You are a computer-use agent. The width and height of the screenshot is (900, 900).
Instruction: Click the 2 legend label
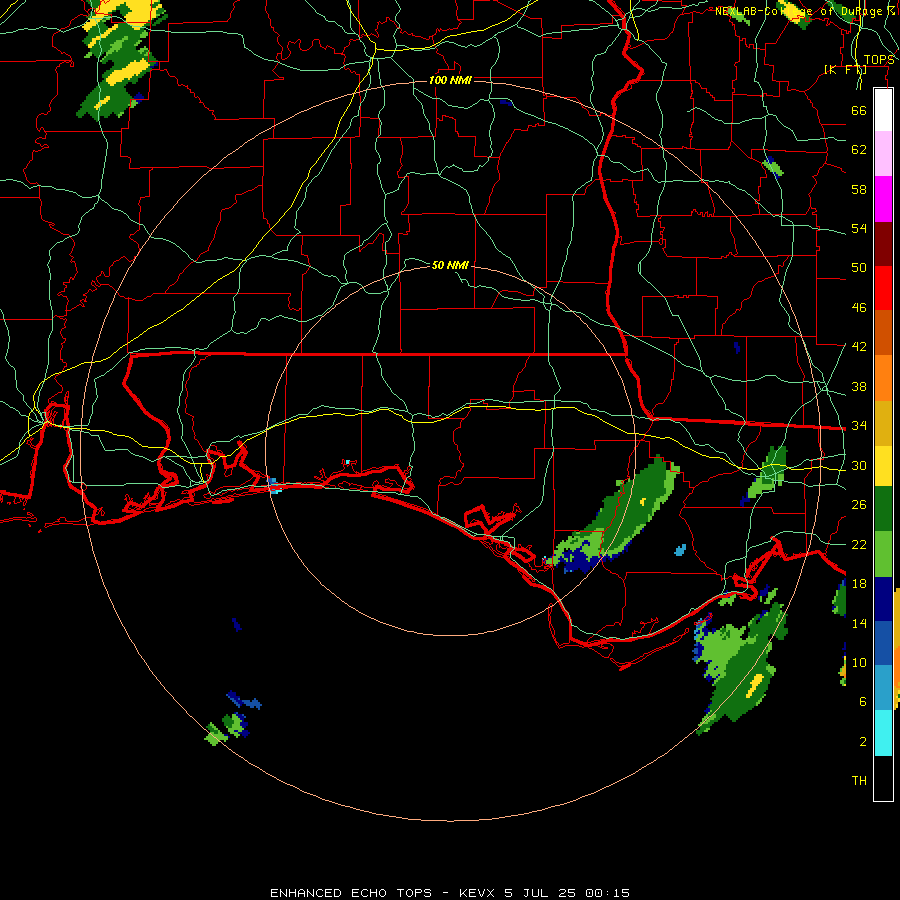click(x=862, y=742)
